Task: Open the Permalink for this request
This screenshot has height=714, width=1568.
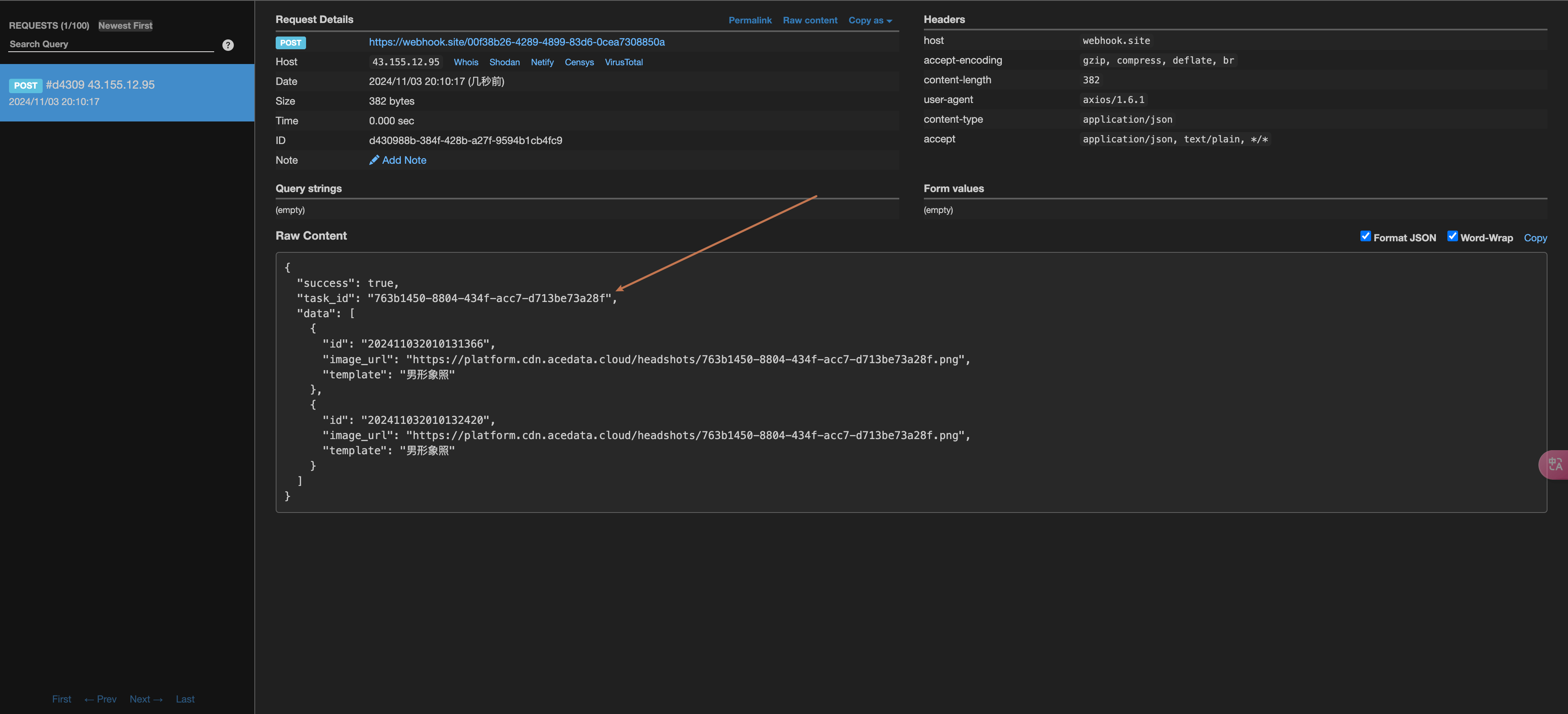Action: [x=749, y=20]
